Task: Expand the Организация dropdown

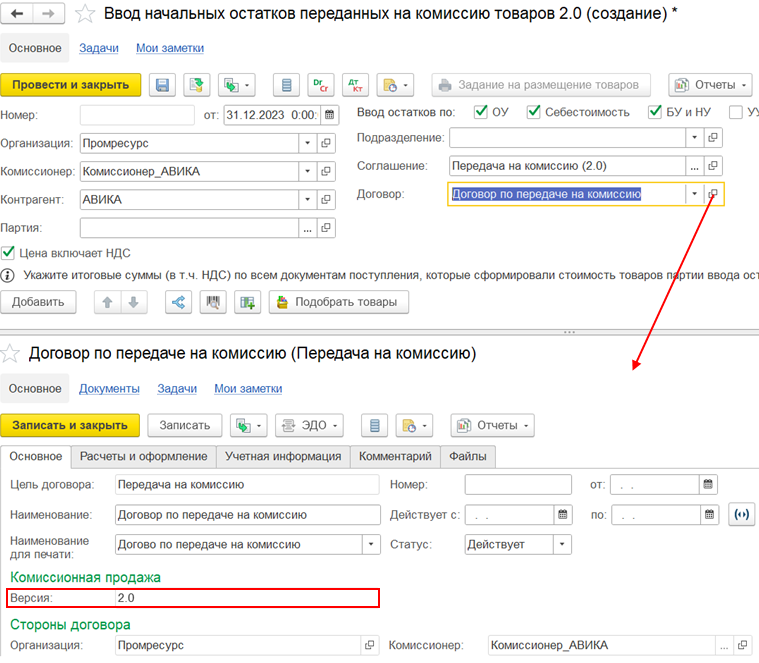Action: point(307,143)
